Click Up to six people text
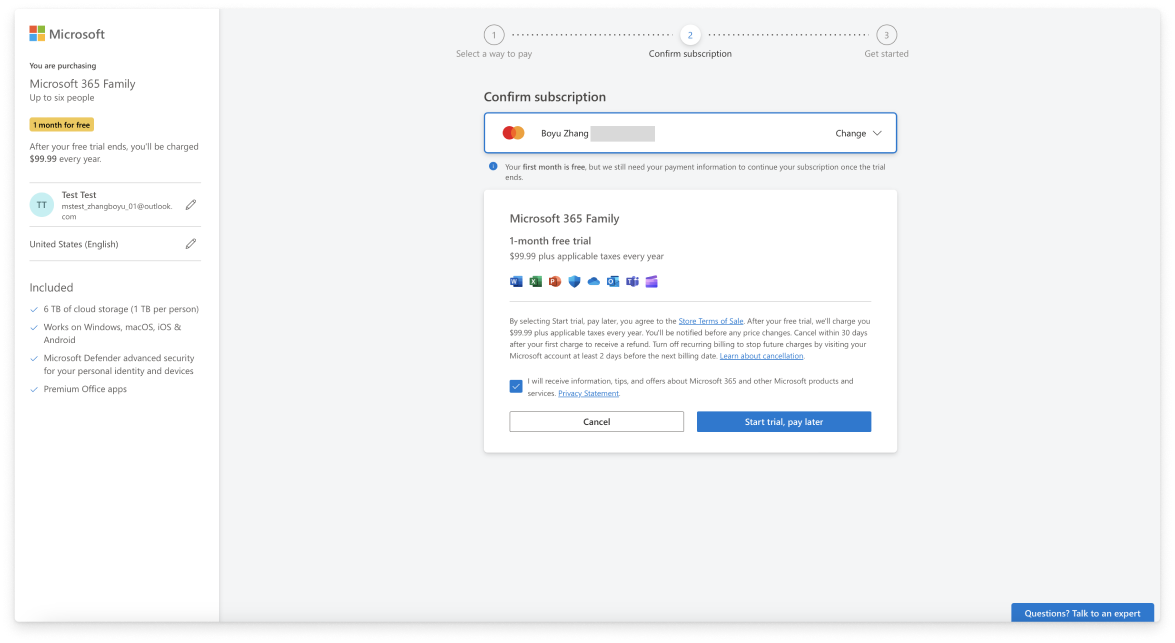Image resolution: width=1175 pixels, height=643 pixels. 61,97
